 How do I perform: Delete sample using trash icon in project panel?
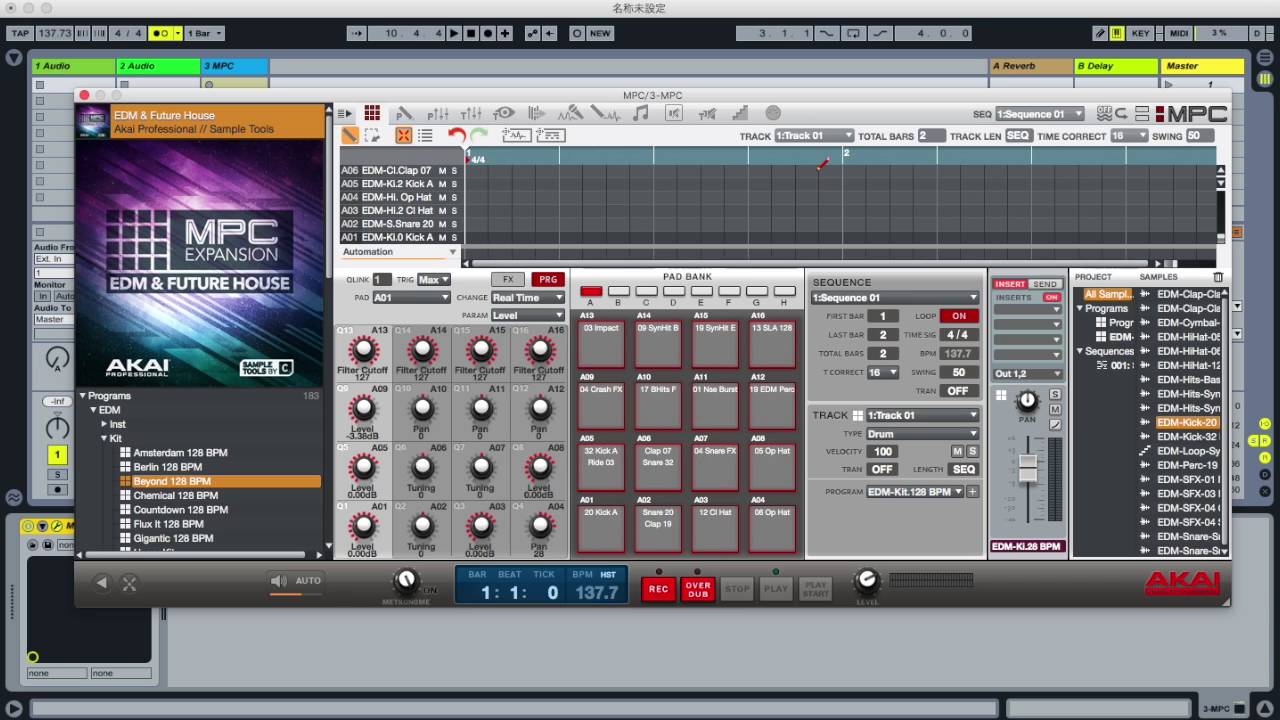[1217, 277]
